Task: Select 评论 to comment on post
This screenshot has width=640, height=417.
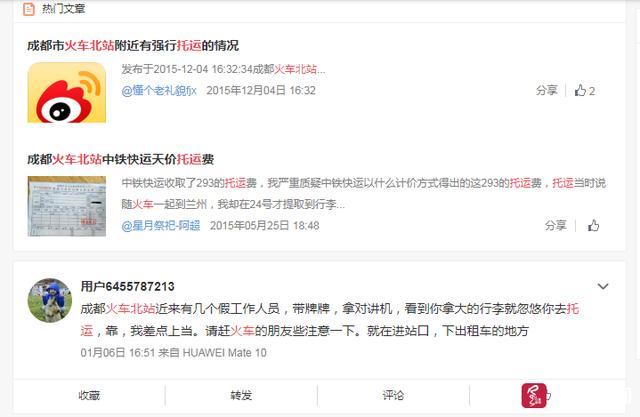Action: [393, 395]
